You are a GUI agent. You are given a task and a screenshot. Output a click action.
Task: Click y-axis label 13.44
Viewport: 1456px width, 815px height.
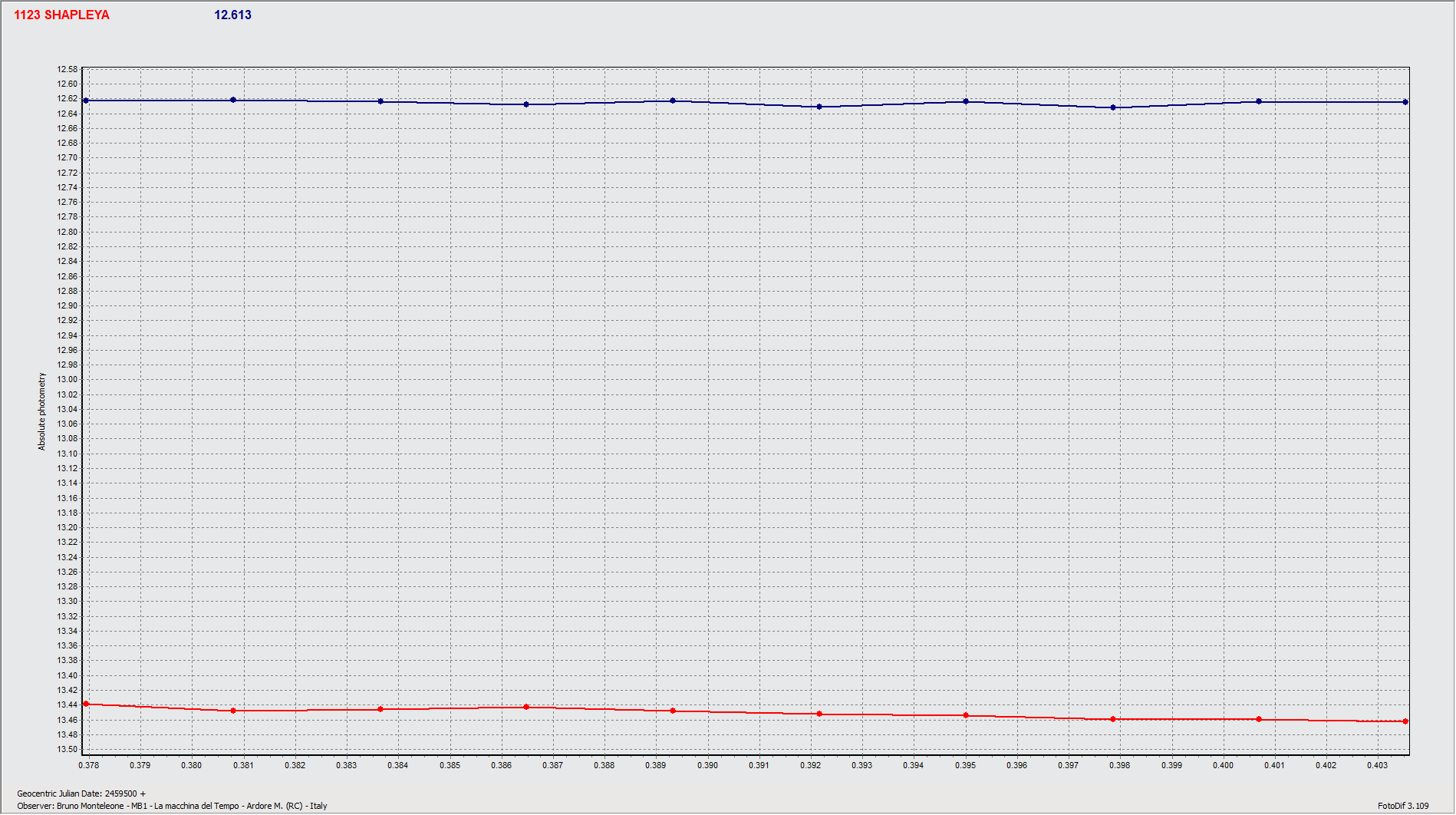[x=68, y=704]
